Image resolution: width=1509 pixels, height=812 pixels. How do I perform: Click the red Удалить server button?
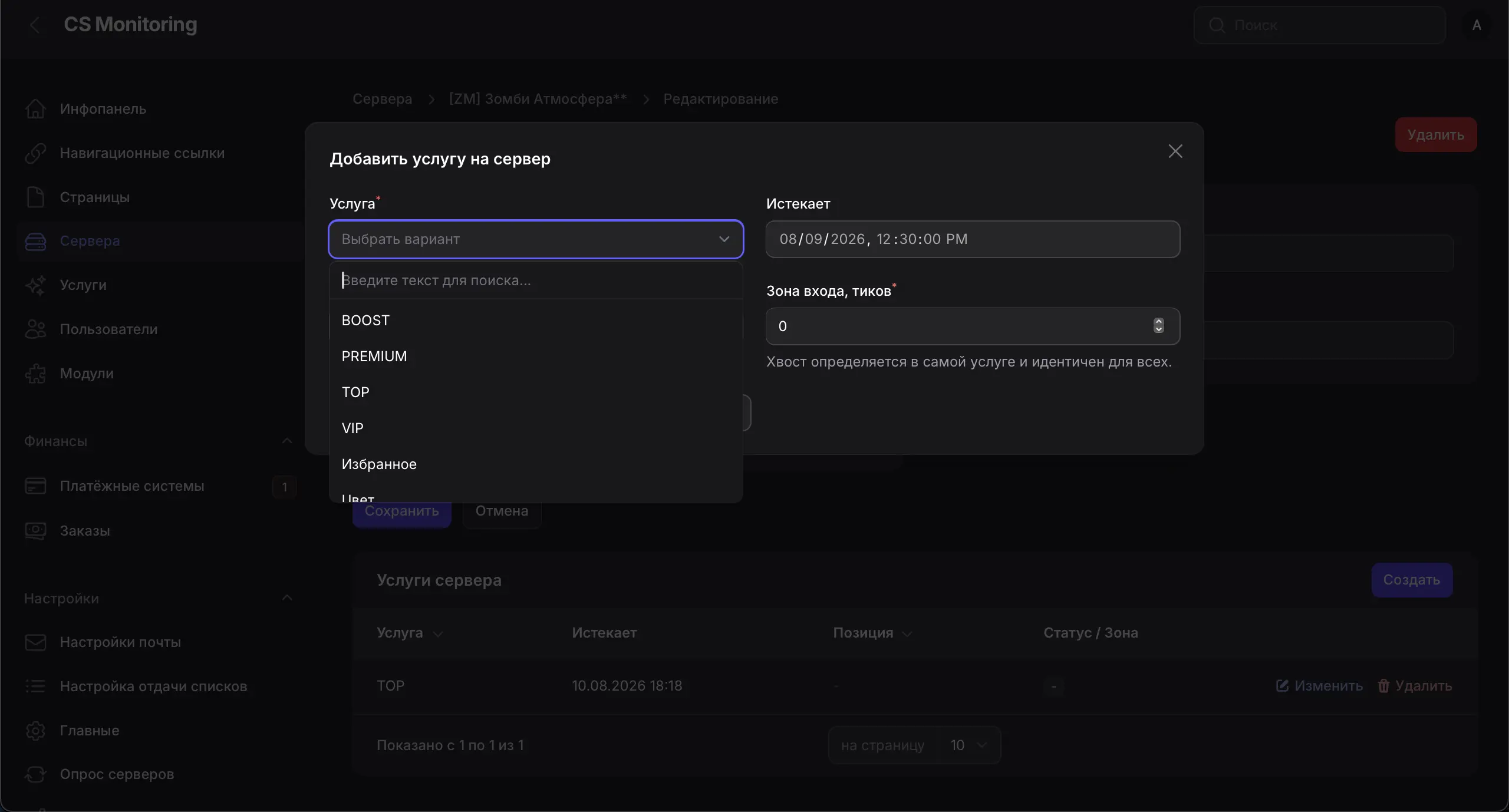[x=1435, y=135]
